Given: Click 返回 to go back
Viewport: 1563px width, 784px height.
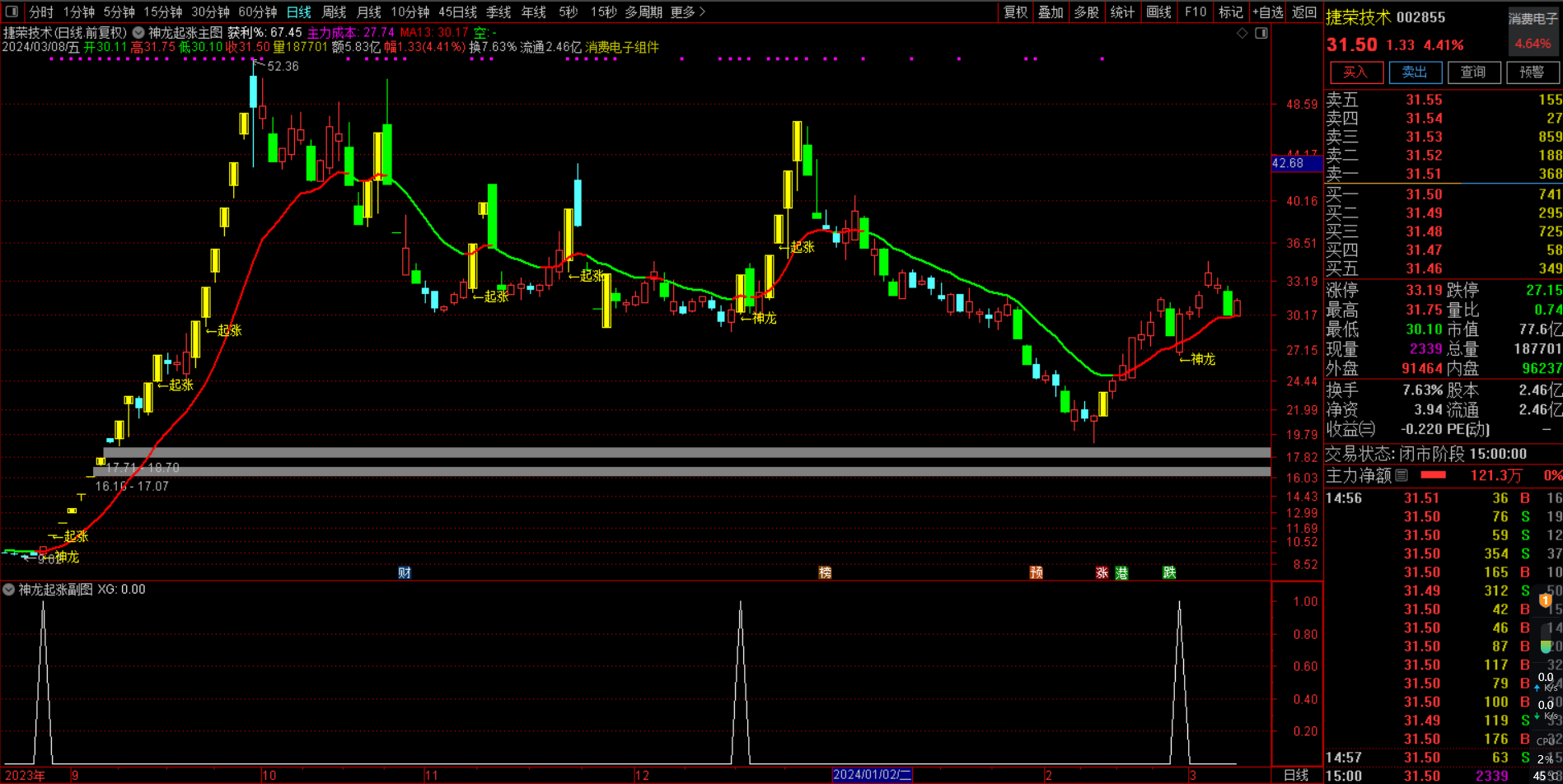Looking at the screenshot, I should (1304, 12).
